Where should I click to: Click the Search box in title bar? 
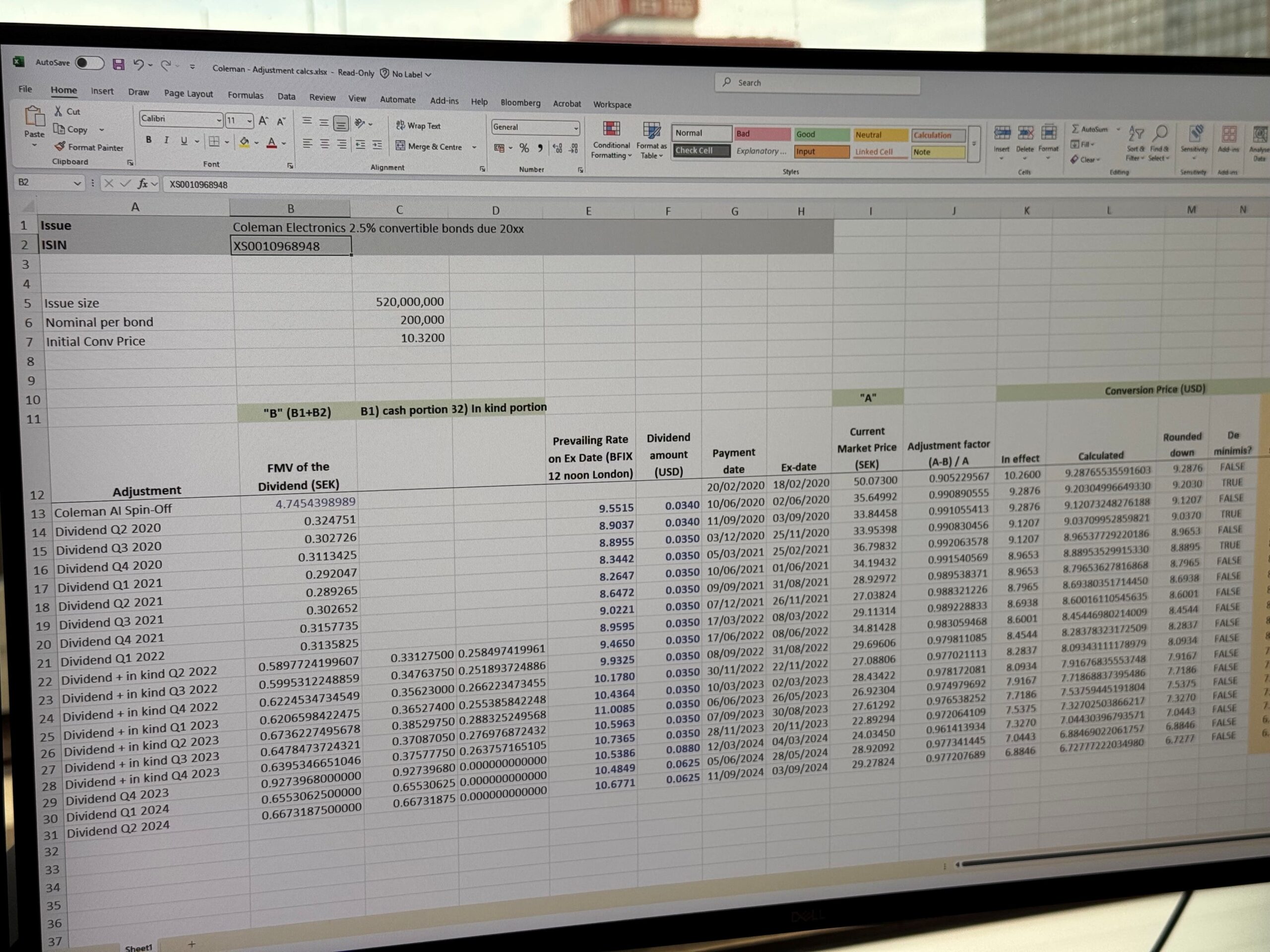coord(817,84)
